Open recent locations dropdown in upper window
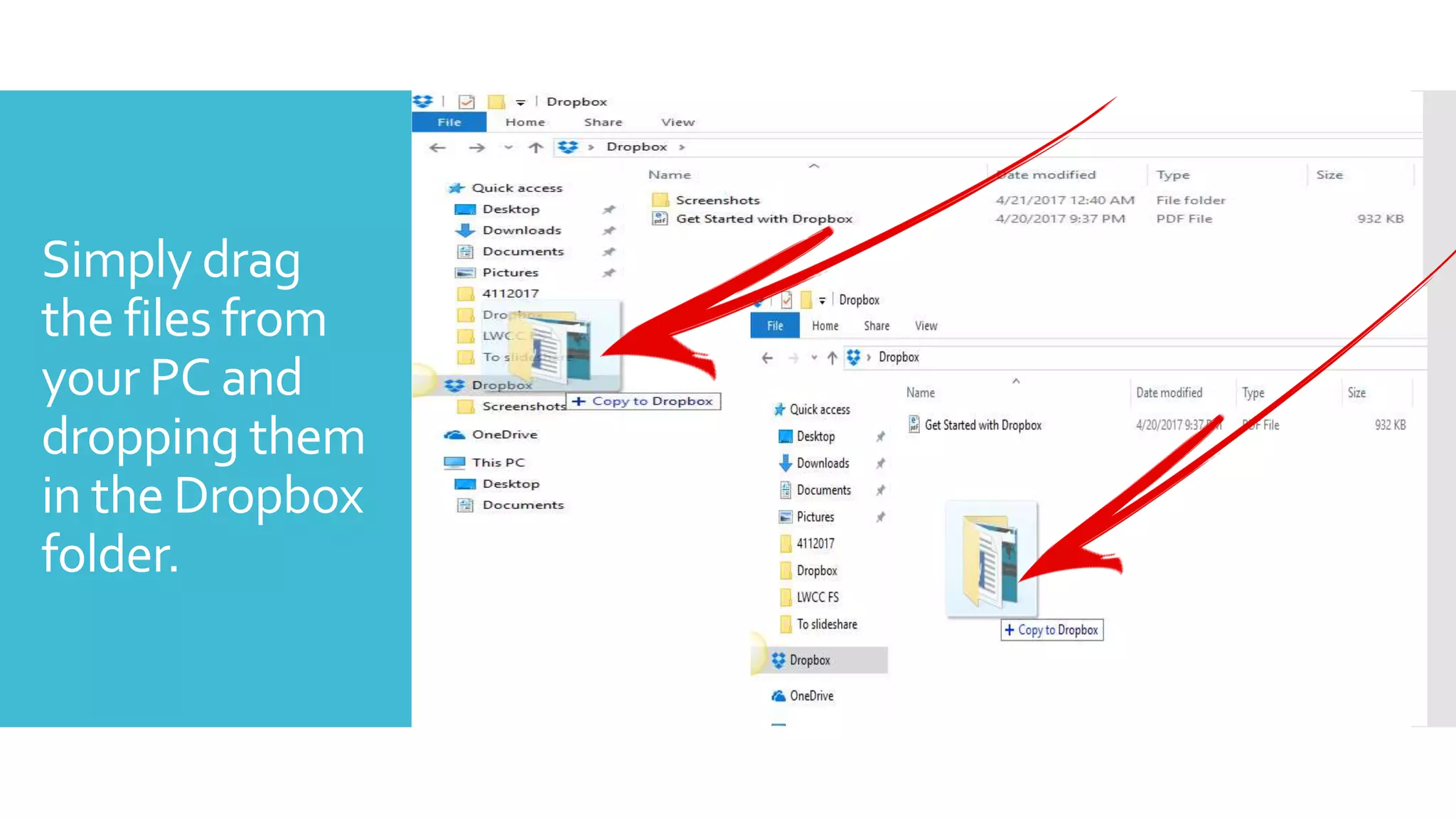 (x=508, y=147)
